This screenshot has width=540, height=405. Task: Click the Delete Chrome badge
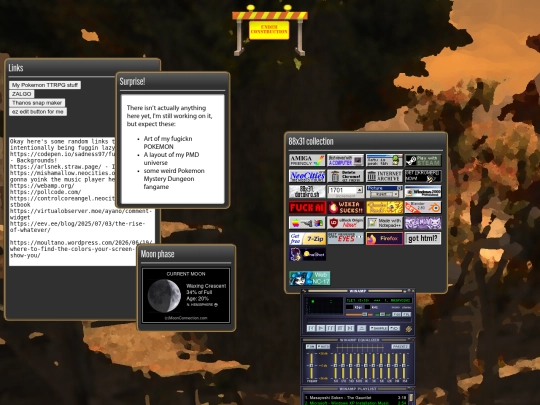(x=345, y=176)
